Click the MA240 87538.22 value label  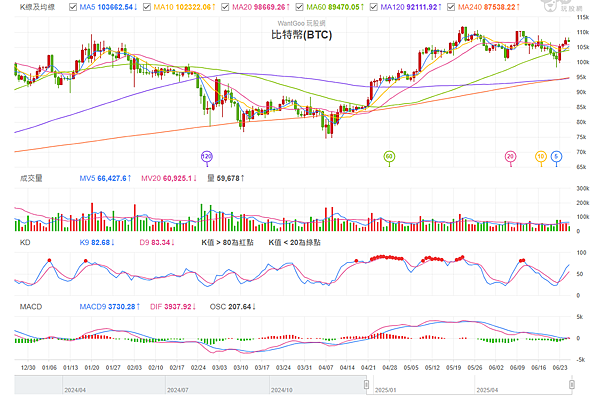[x=489, y=7]
